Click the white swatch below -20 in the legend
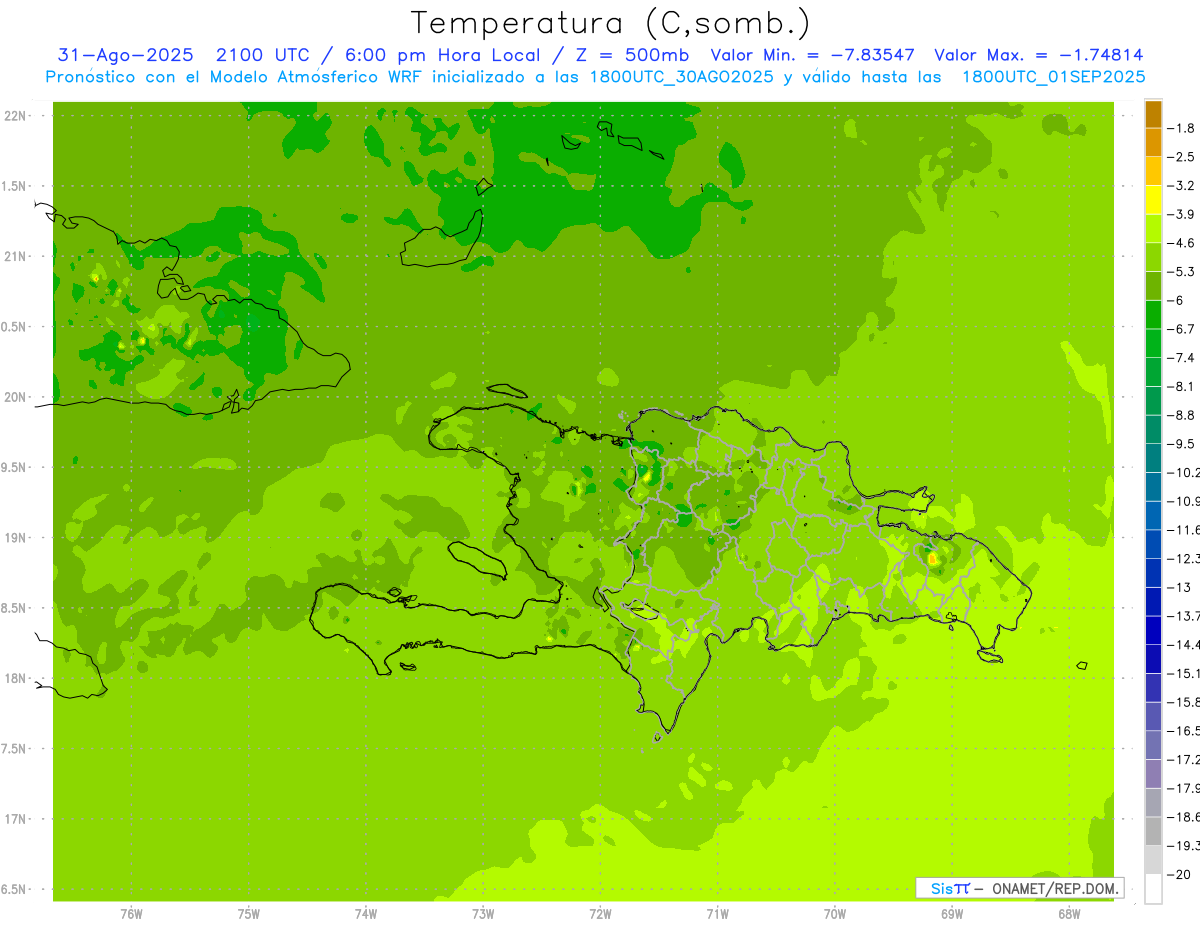 click(x=1153, y=888)
